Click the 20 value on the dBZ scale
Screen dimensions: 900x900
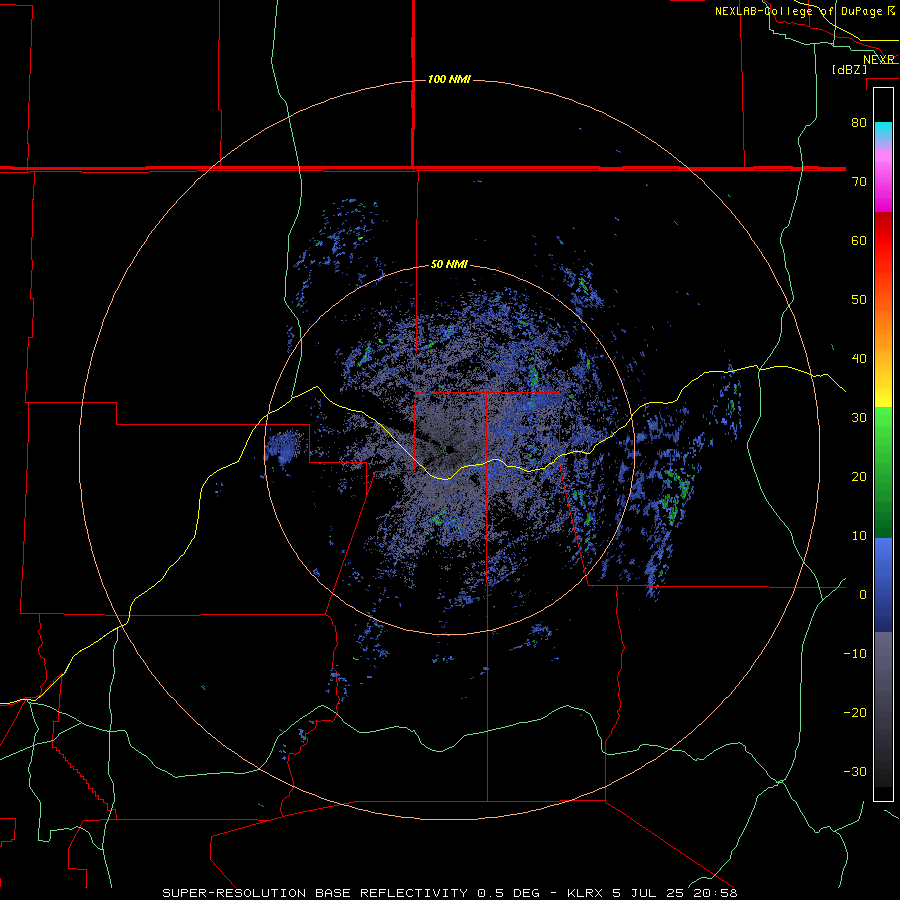[x=859, y=476]
